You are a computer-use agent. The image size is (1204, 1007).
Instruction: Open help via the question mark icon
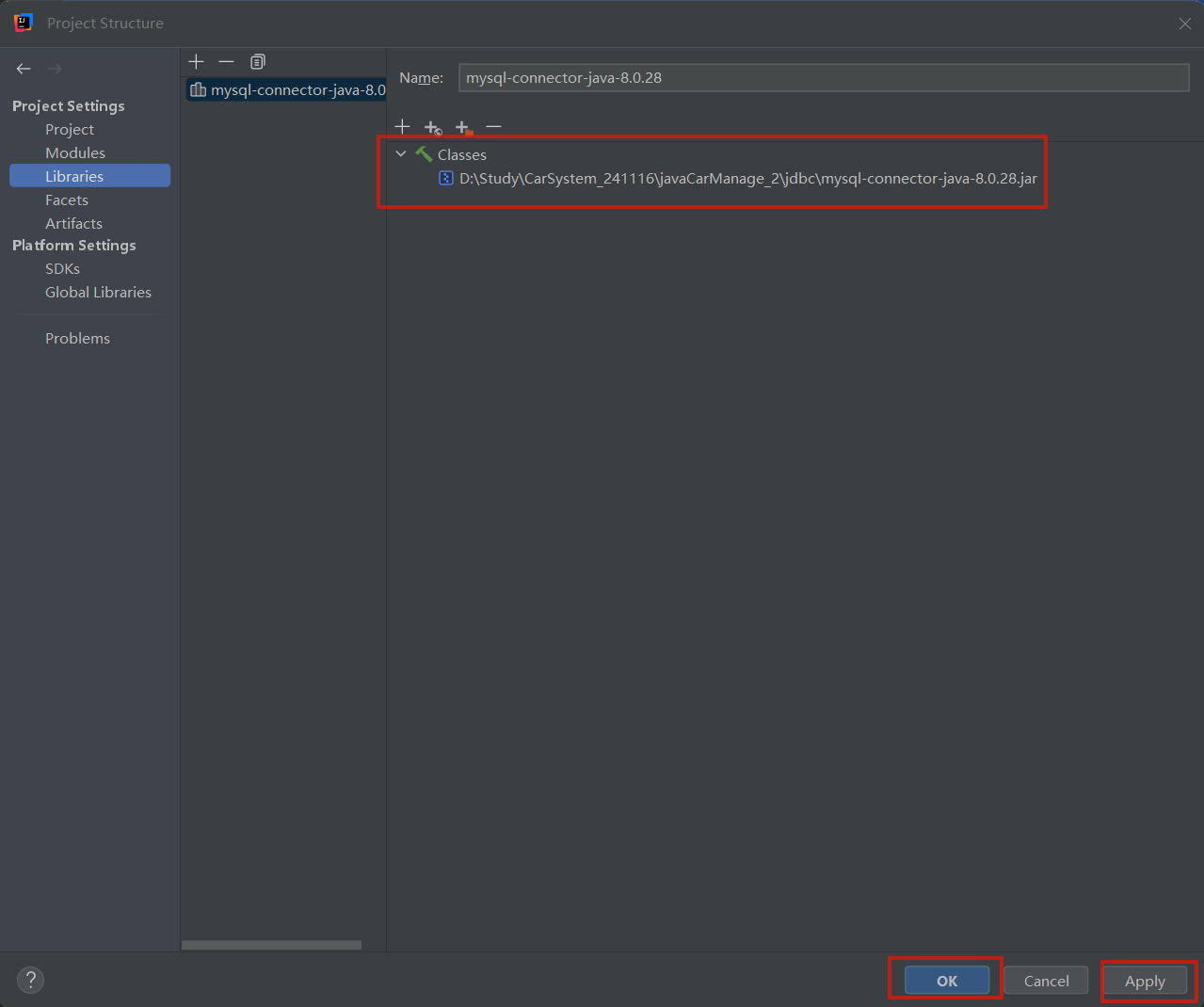[30, 980]
